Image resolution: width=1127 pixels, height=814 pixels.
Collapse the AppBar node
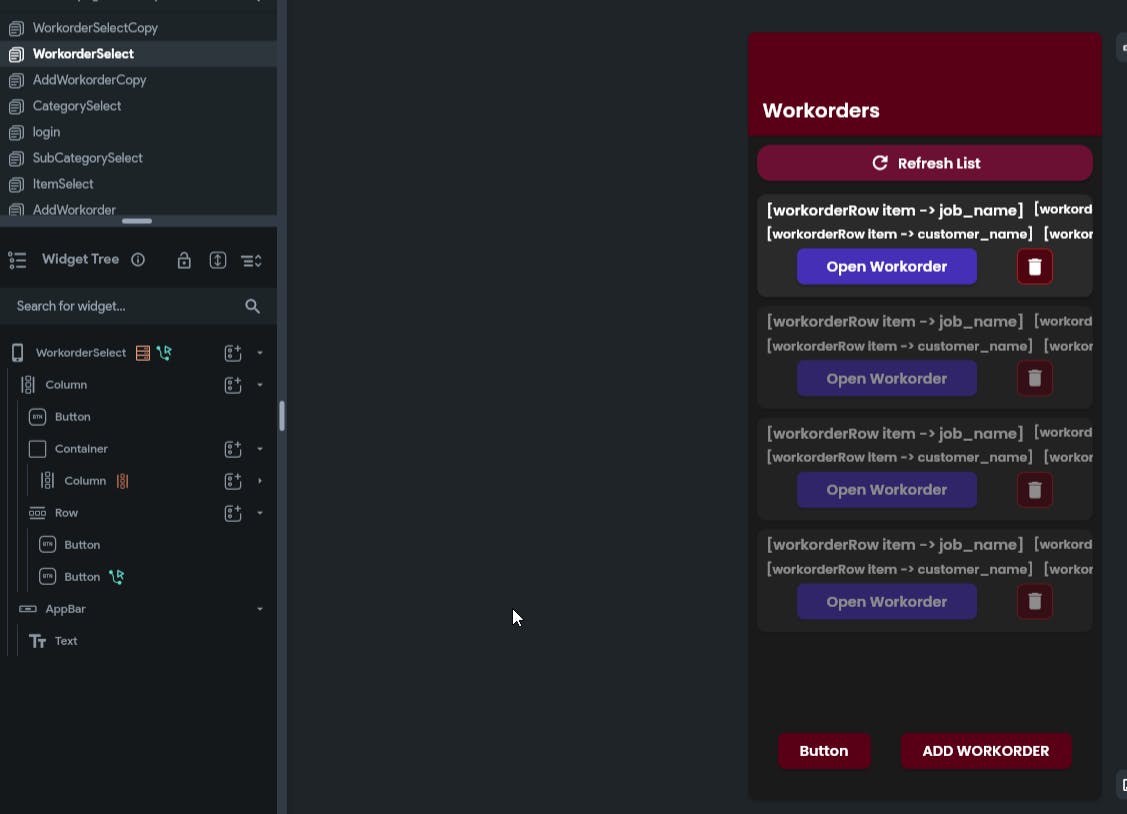[259, 609]
